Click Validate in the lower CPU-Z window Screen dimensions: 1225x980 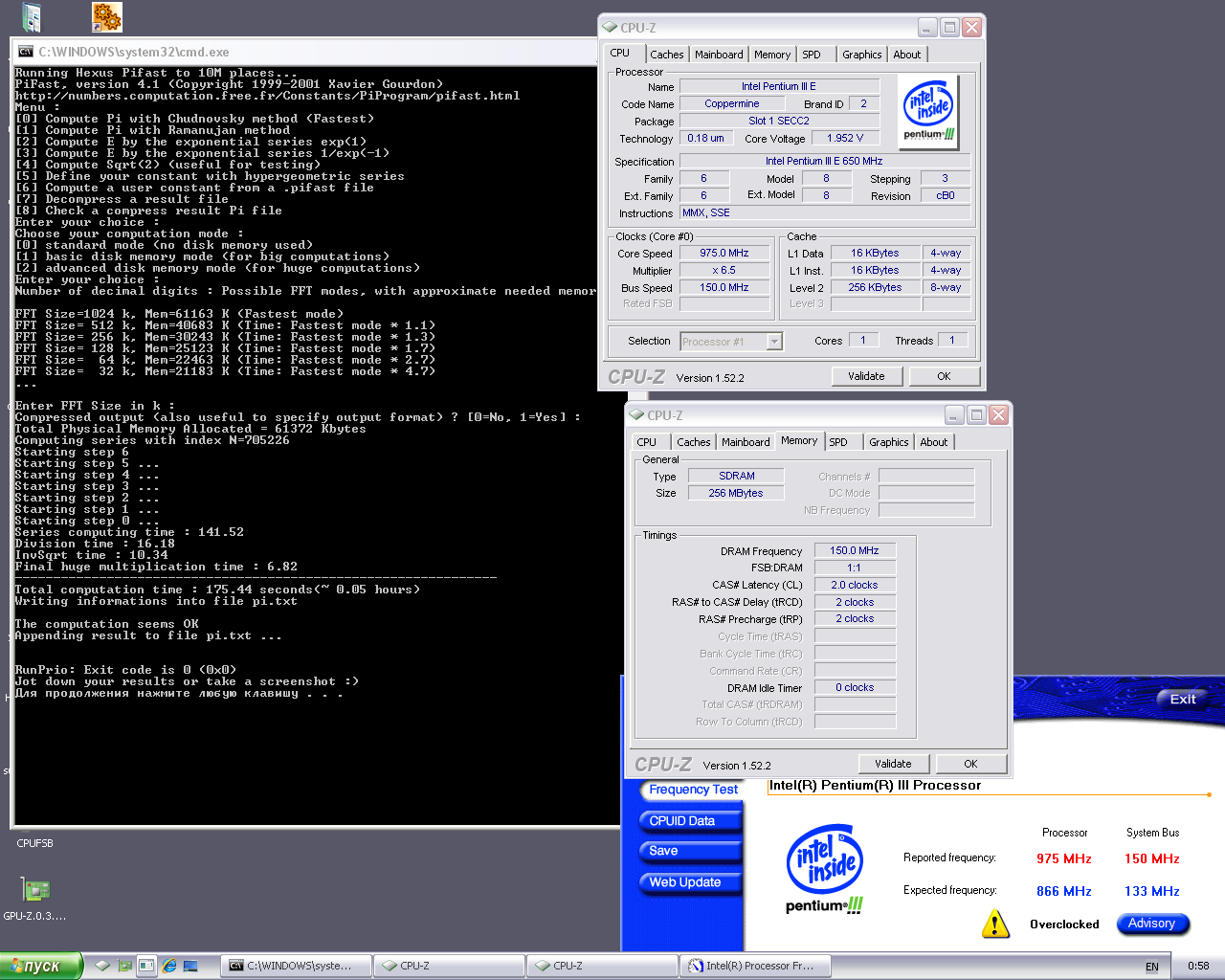pyautogui.click(x=893, y=764)
